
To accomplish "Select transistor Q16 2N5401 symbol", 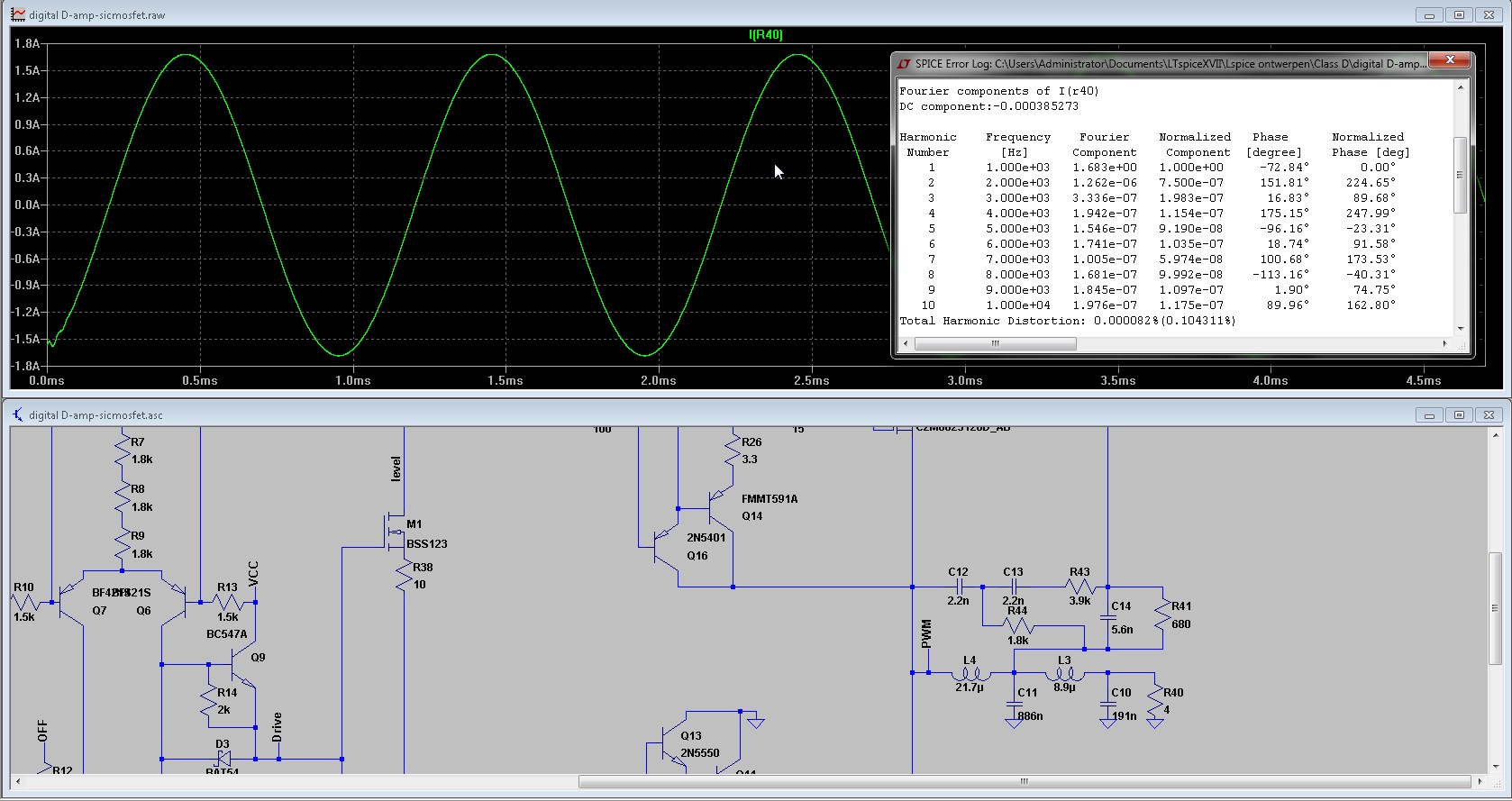I will (x=667, y=547).
